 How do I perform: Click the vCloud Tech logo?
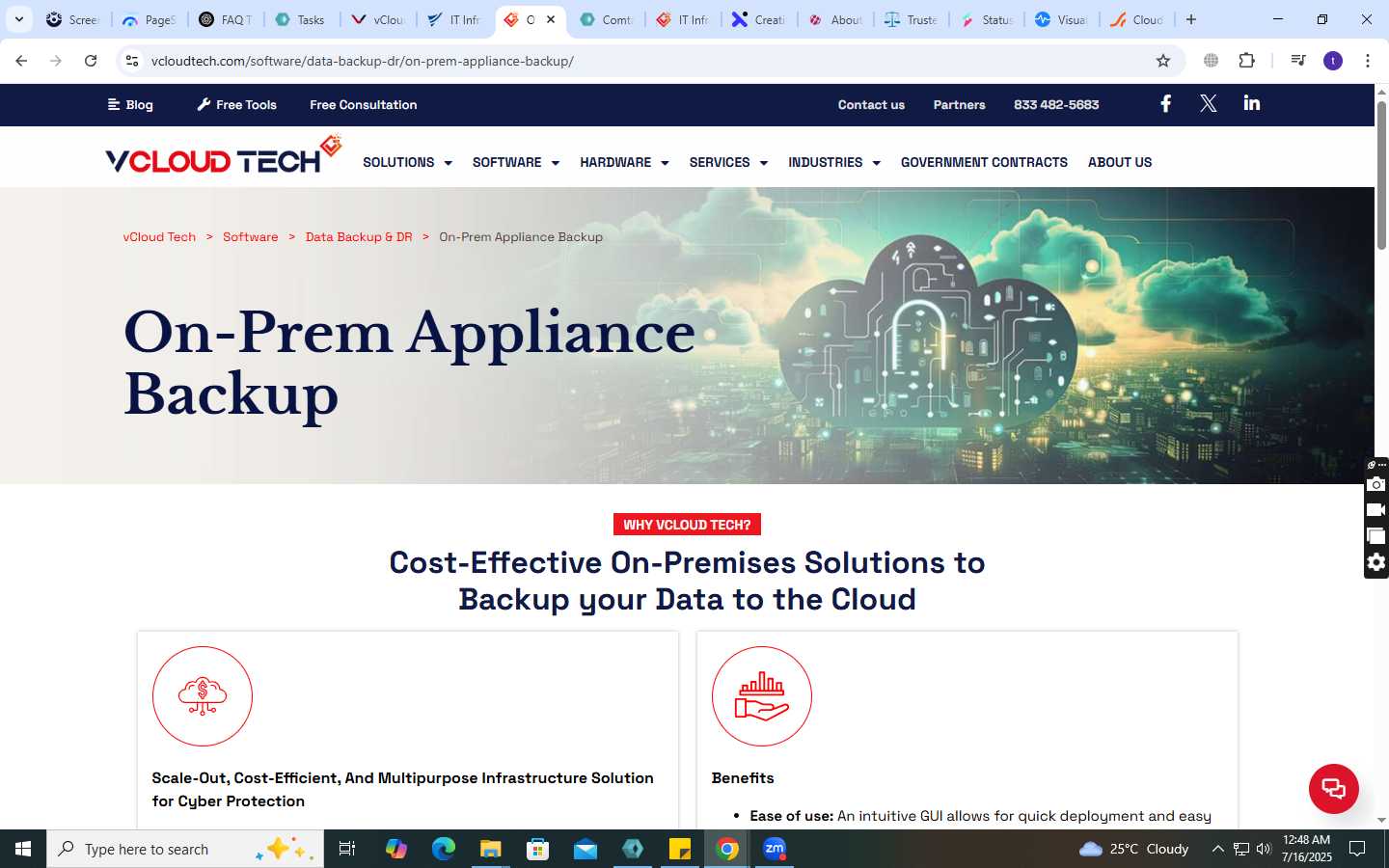click(x=224, y=155)
